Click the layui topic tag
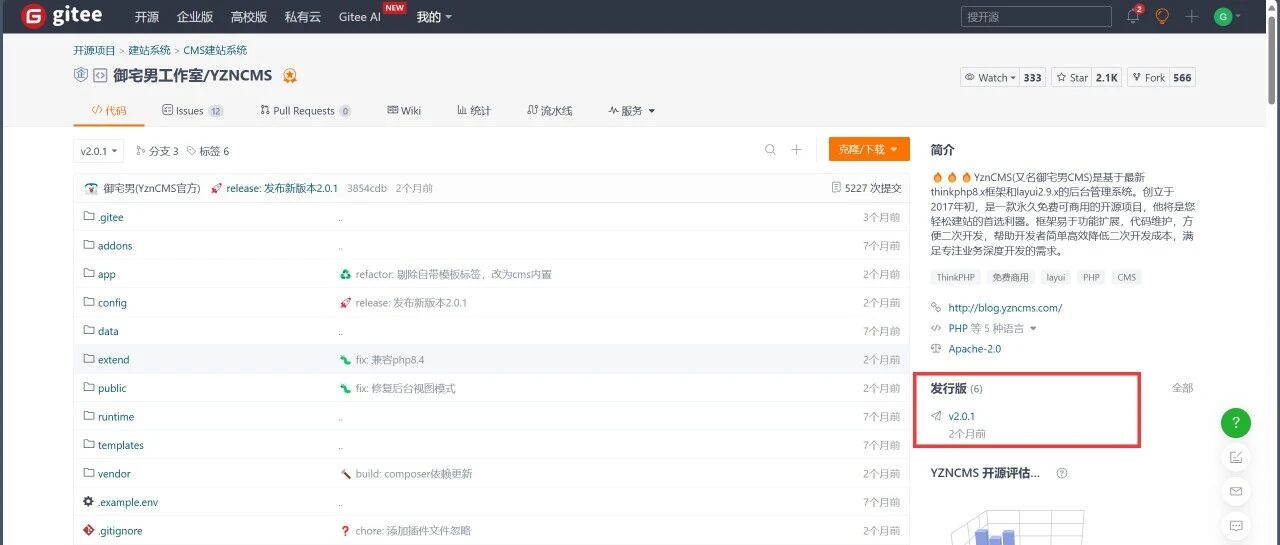Image resolution: width=1280 pixels, height=545 pixels. pyautogui.click(x=1056, y=278)
